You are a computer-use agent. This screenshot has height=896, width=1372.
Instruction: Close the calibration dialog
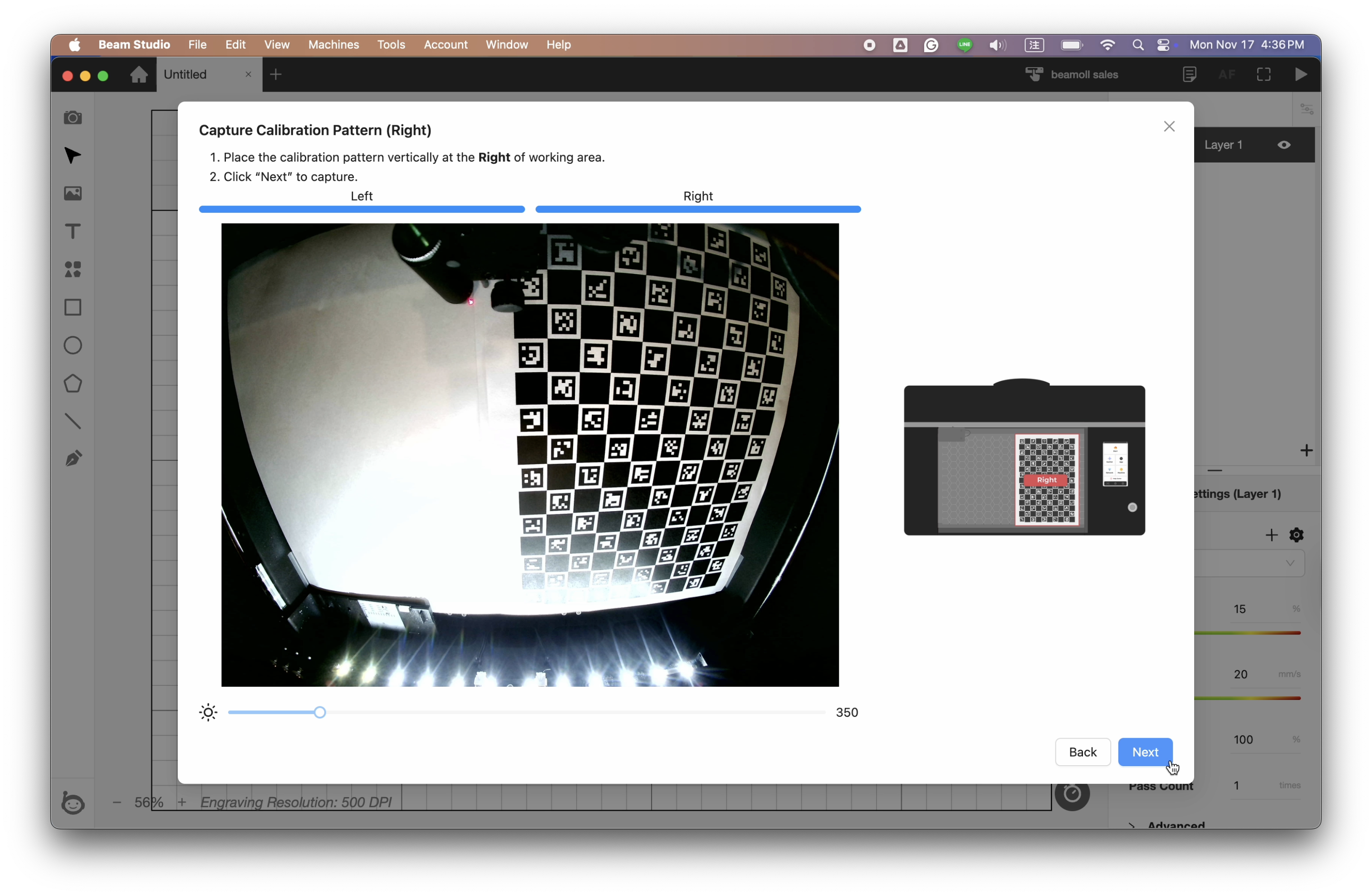coord(1169,126)
